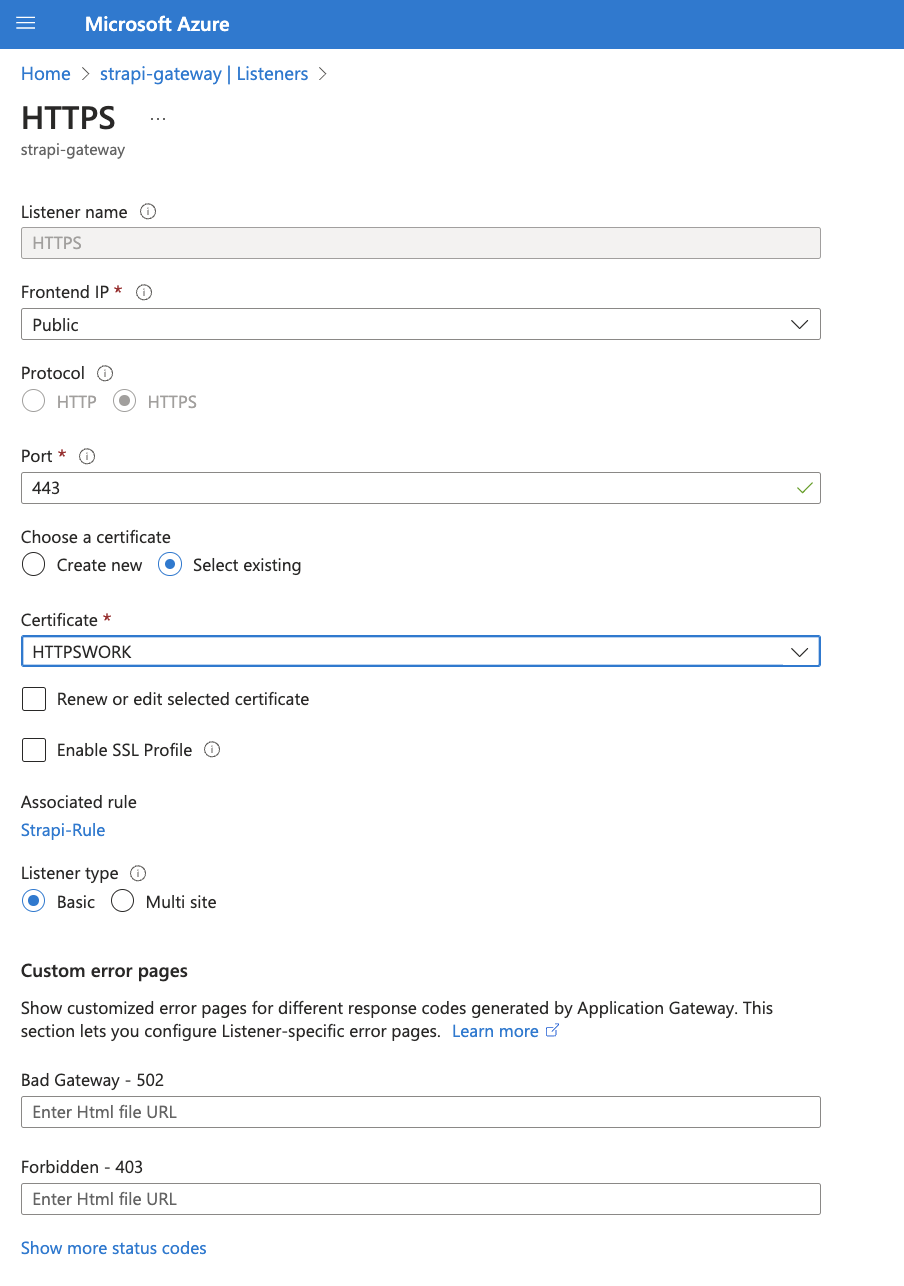The image size is (904, 1286).
Task: Check the Enable SSL Profile option
Action: [x=33, y=749]
